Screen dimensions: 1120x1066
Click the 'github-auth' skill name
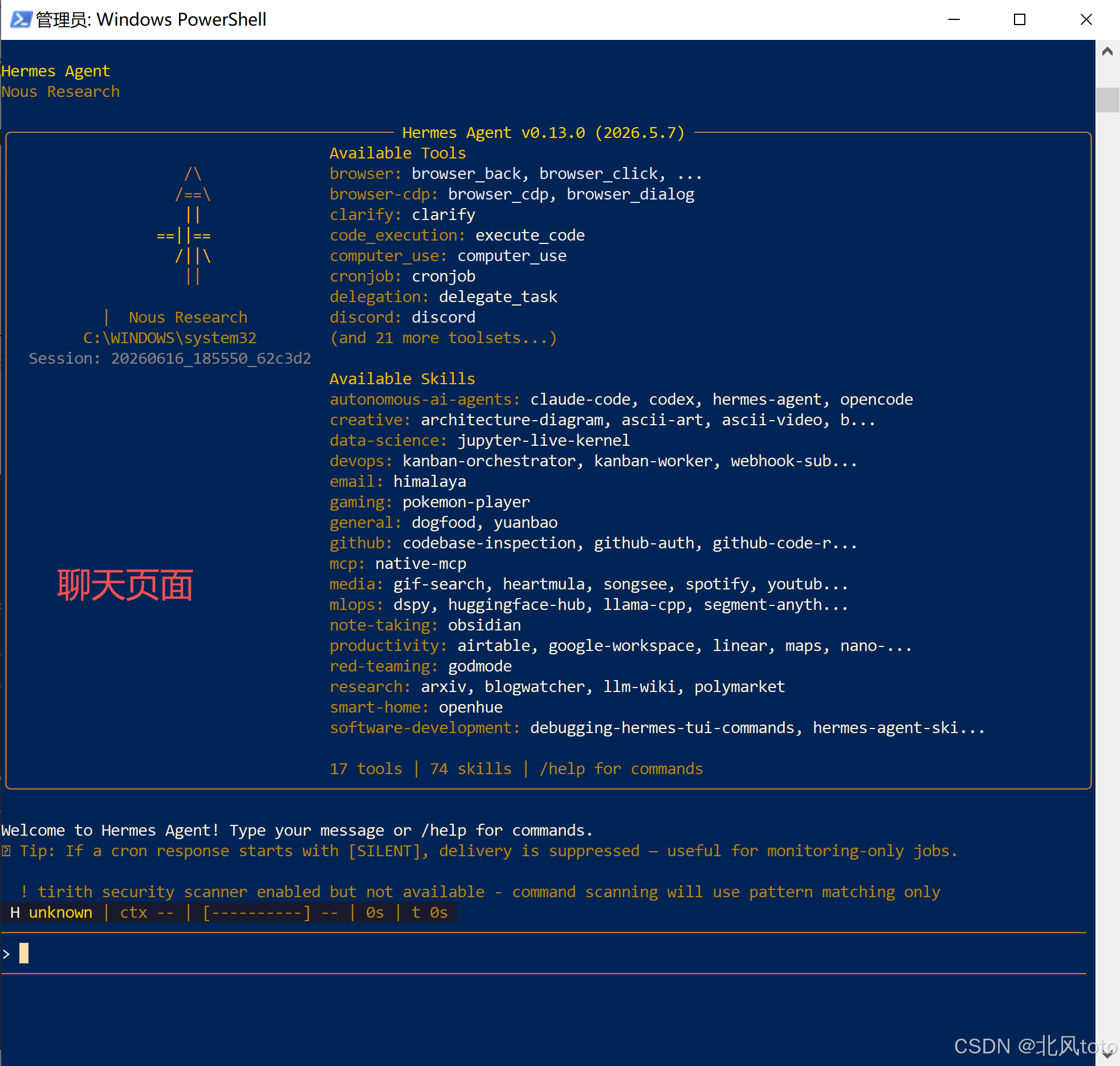(644, 543)
